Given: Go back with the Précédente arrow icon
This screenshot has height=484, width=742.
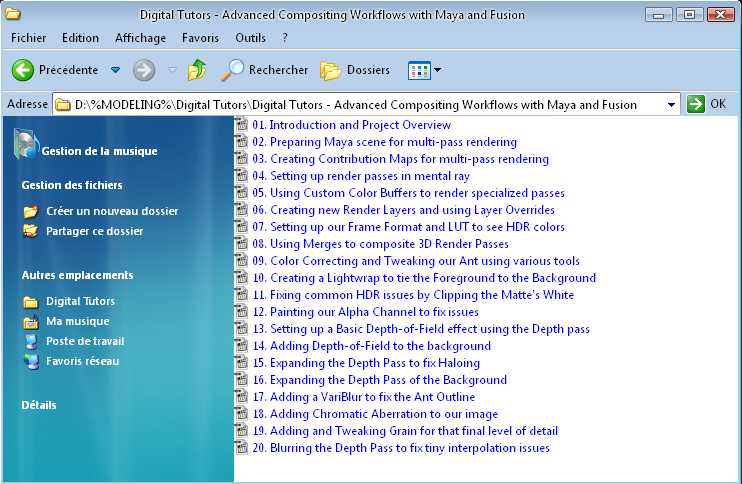Looking at the screenshot, I should point(22,70).
